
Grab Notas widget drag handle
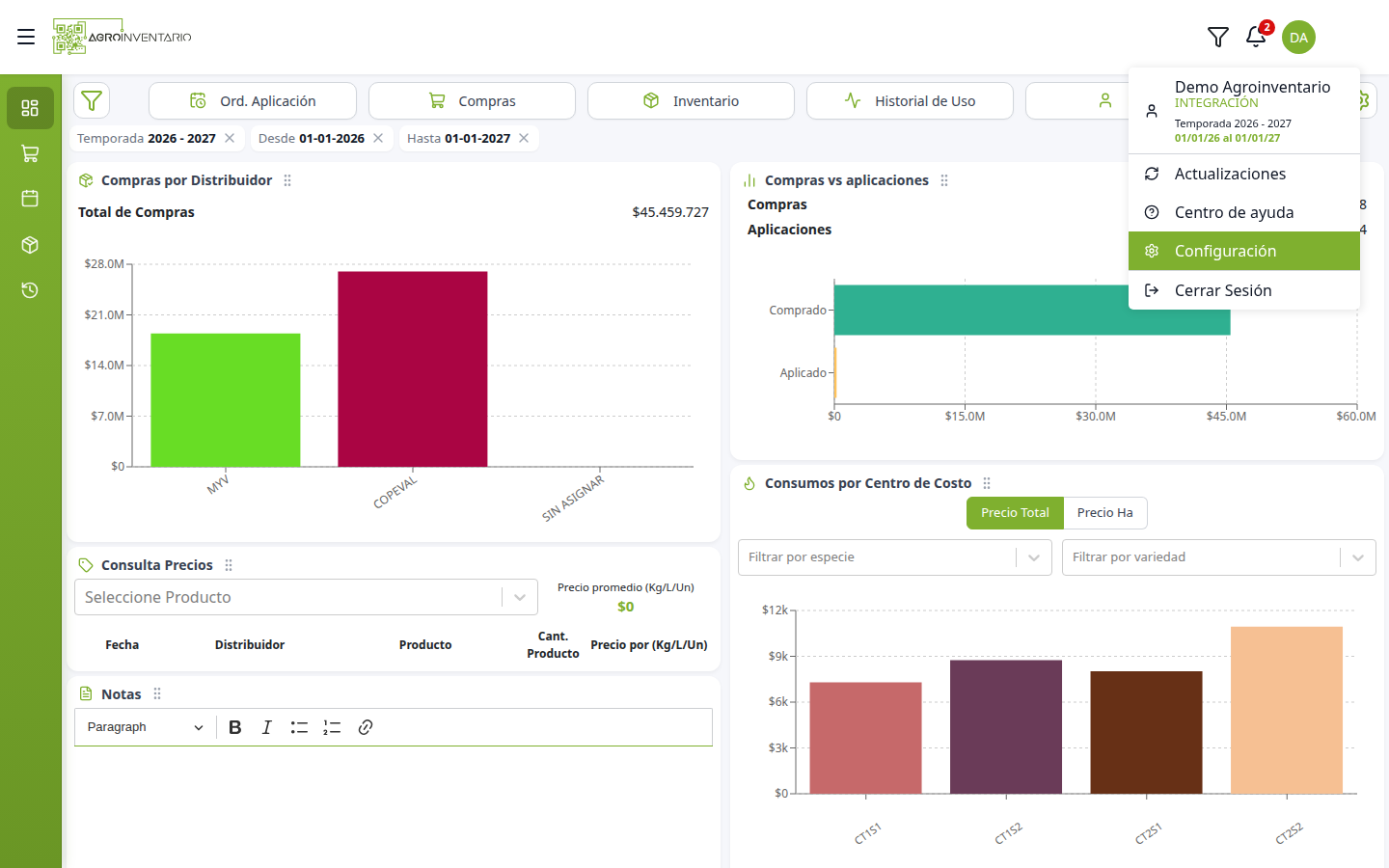click(x=157, y=693)
